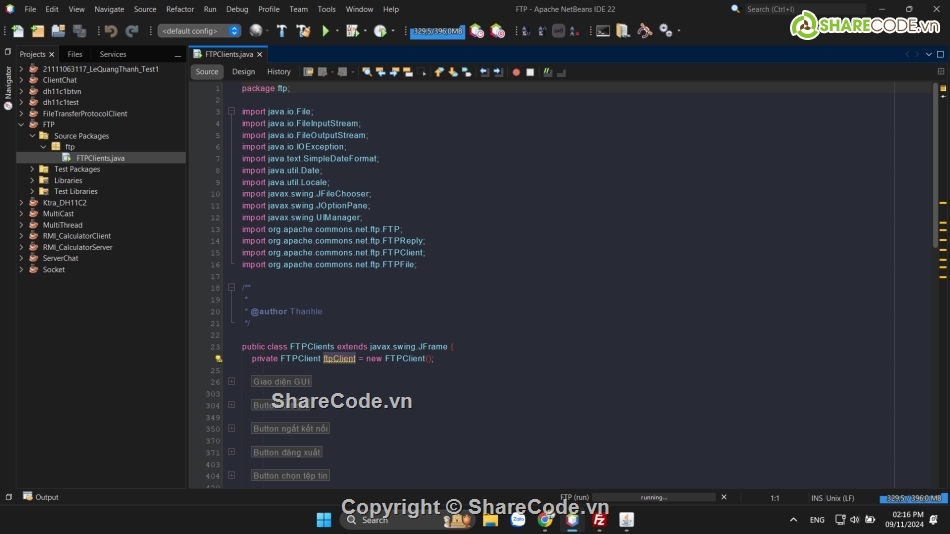This screenshot has height=534, width=950.
Task: Click the browser globe icon
Action: (x=256, y=31)
